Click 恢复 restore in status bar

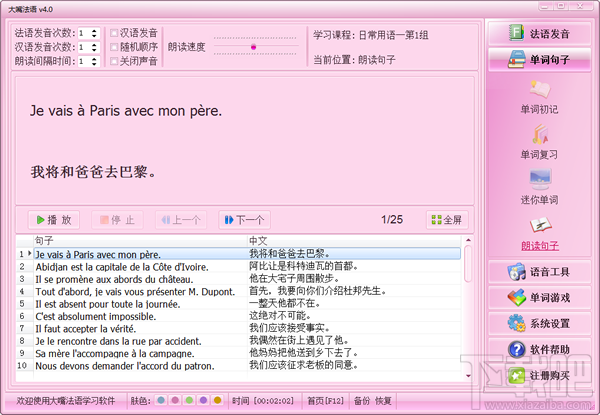coord(383,401)
